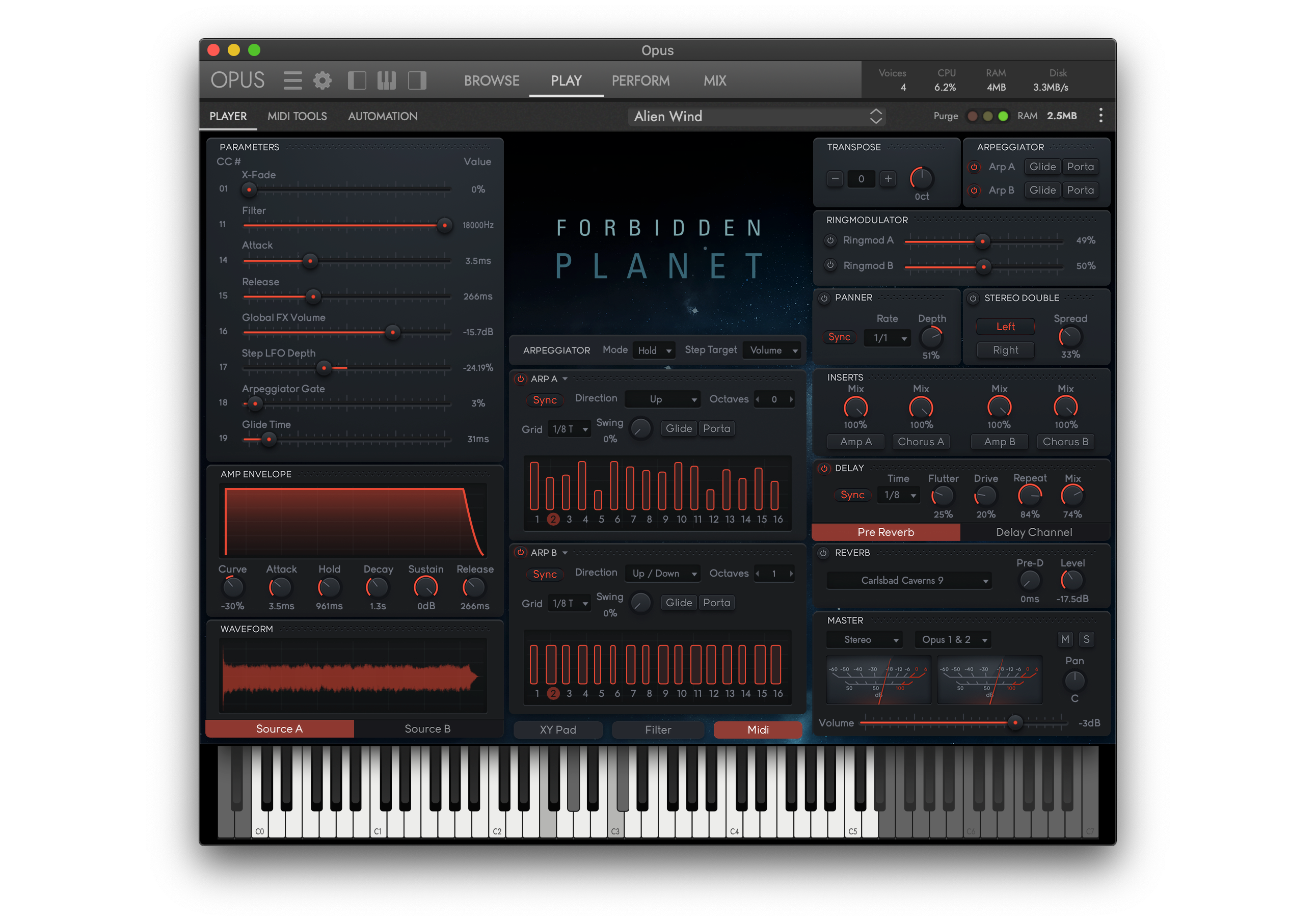Toggle the right sidebar panel icon
This screenshot has width=1316, height=921.
point(417,80)
